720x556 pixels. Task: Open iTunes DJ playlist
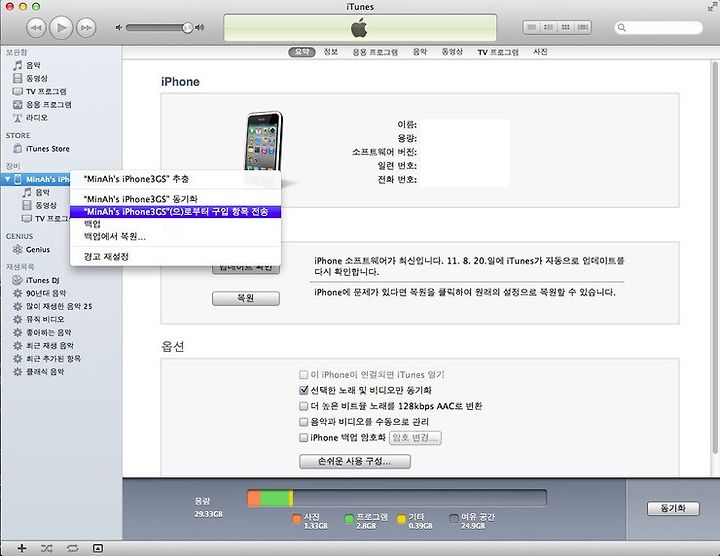pos(36,280)
